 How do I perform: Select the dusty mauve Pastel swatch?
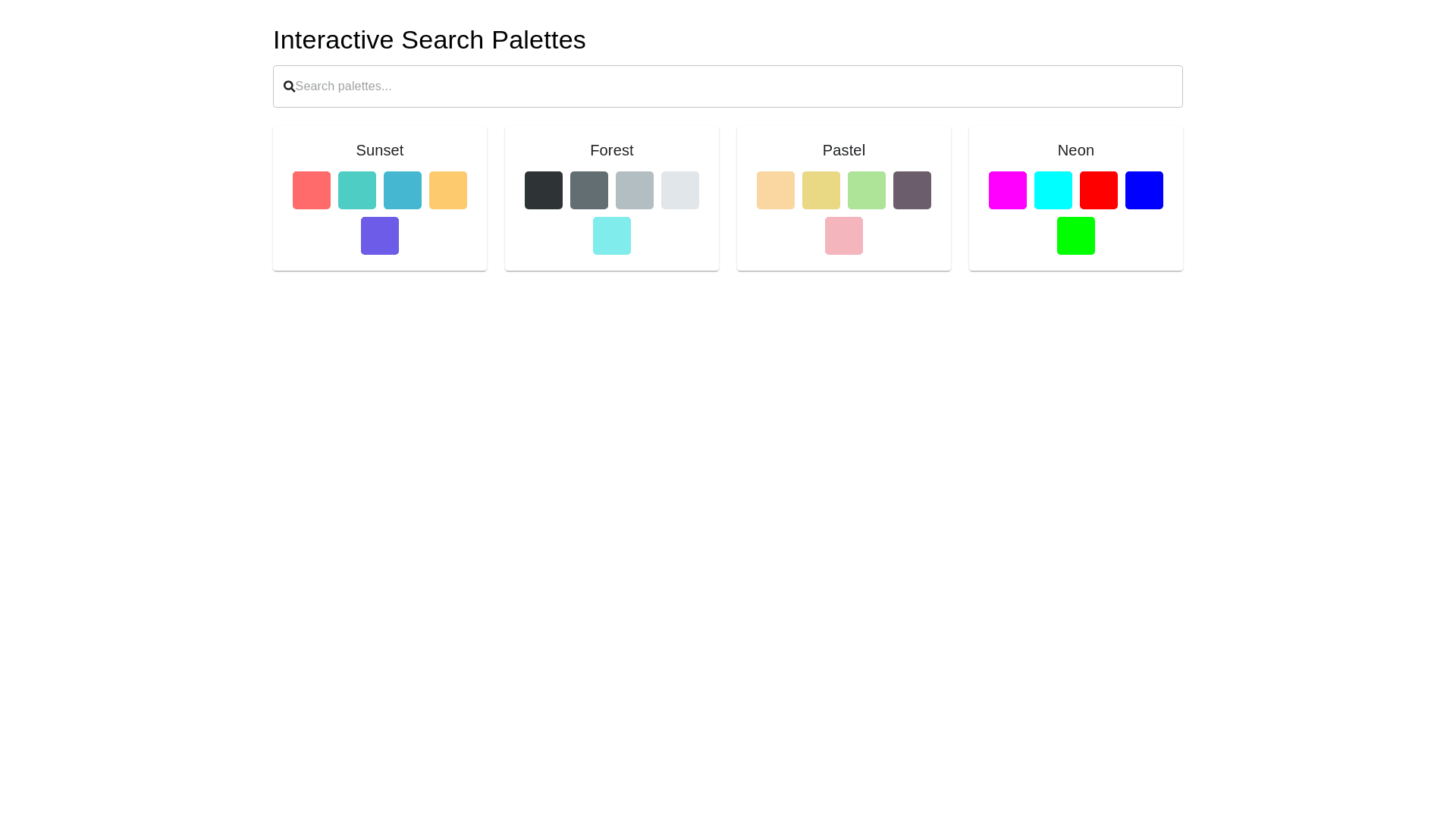pyautogui.click(x=912, y=190)
